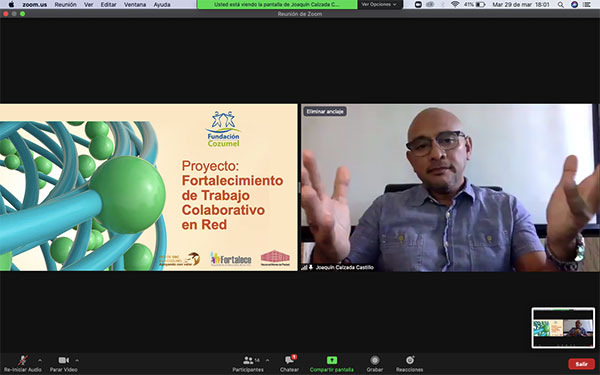Open the Siri icon in menu bar
Image resolution: width=600 pixels, height=375 pixels.
point(574,5)
